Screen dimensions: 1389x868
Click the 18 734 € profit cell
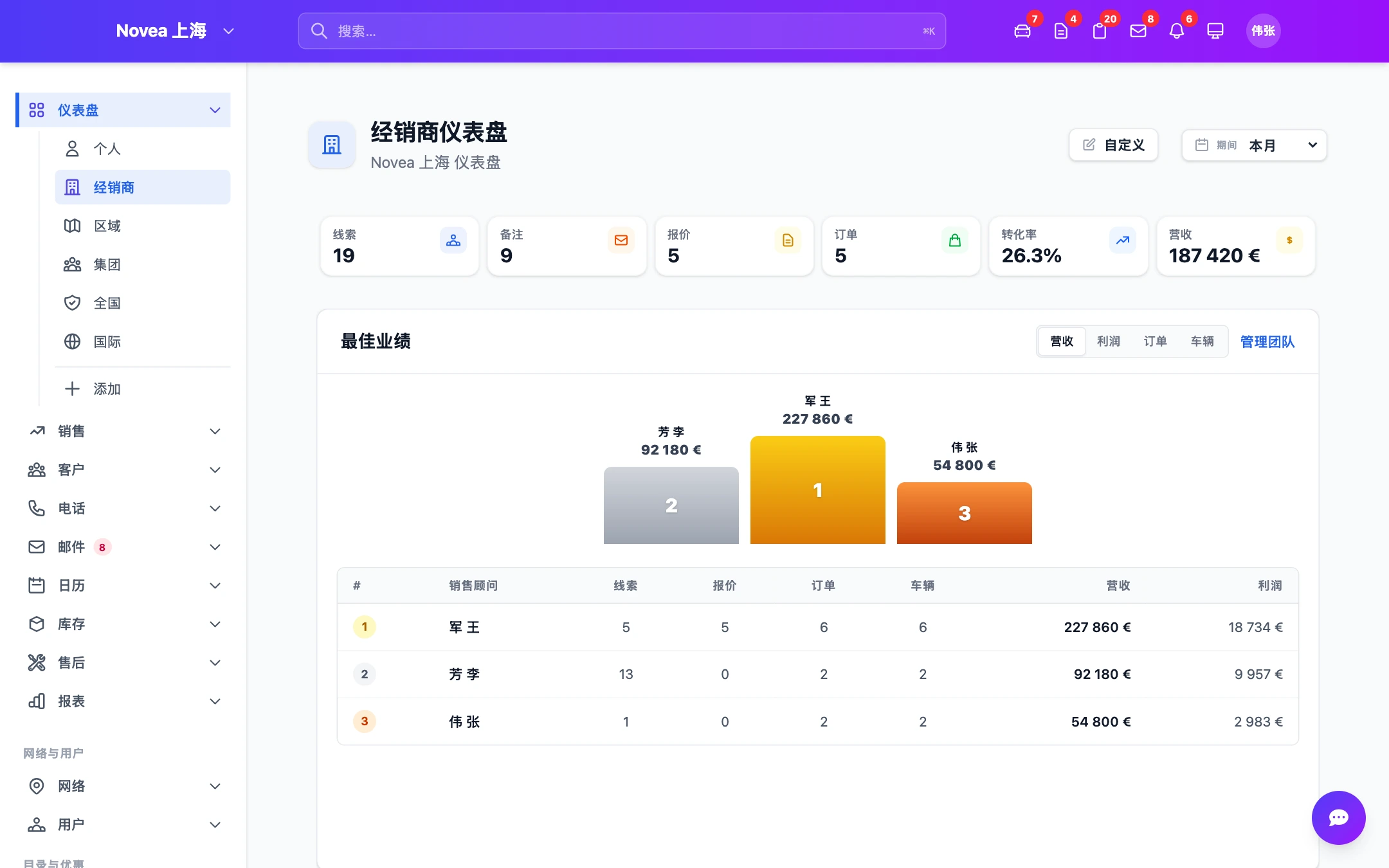point(1255,627)
